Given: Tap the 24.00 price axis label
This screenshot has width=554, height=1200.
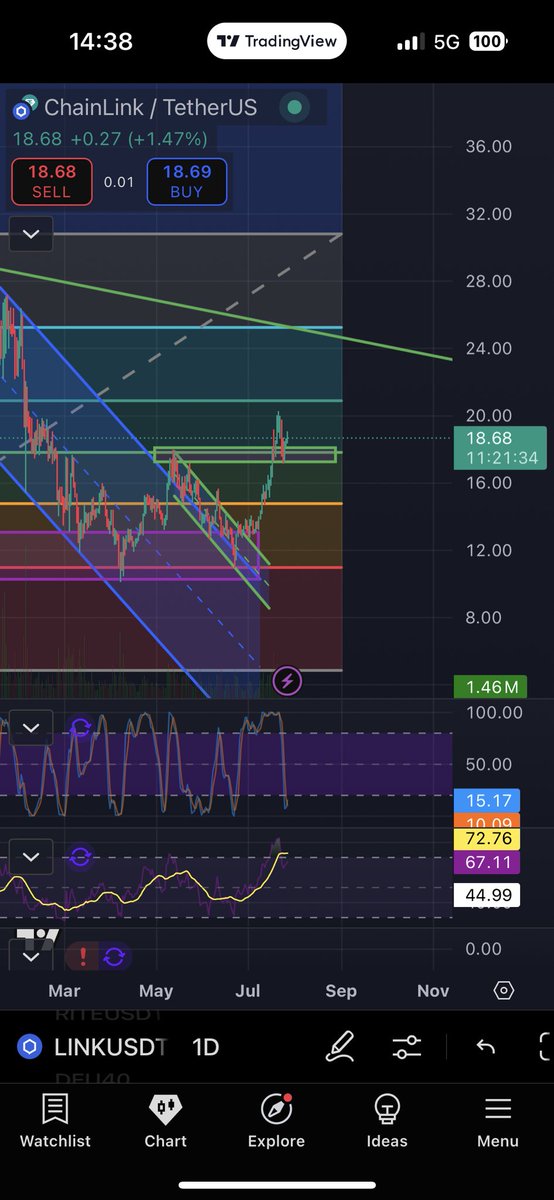Looking at the screenshot, I should coord(489,348).
